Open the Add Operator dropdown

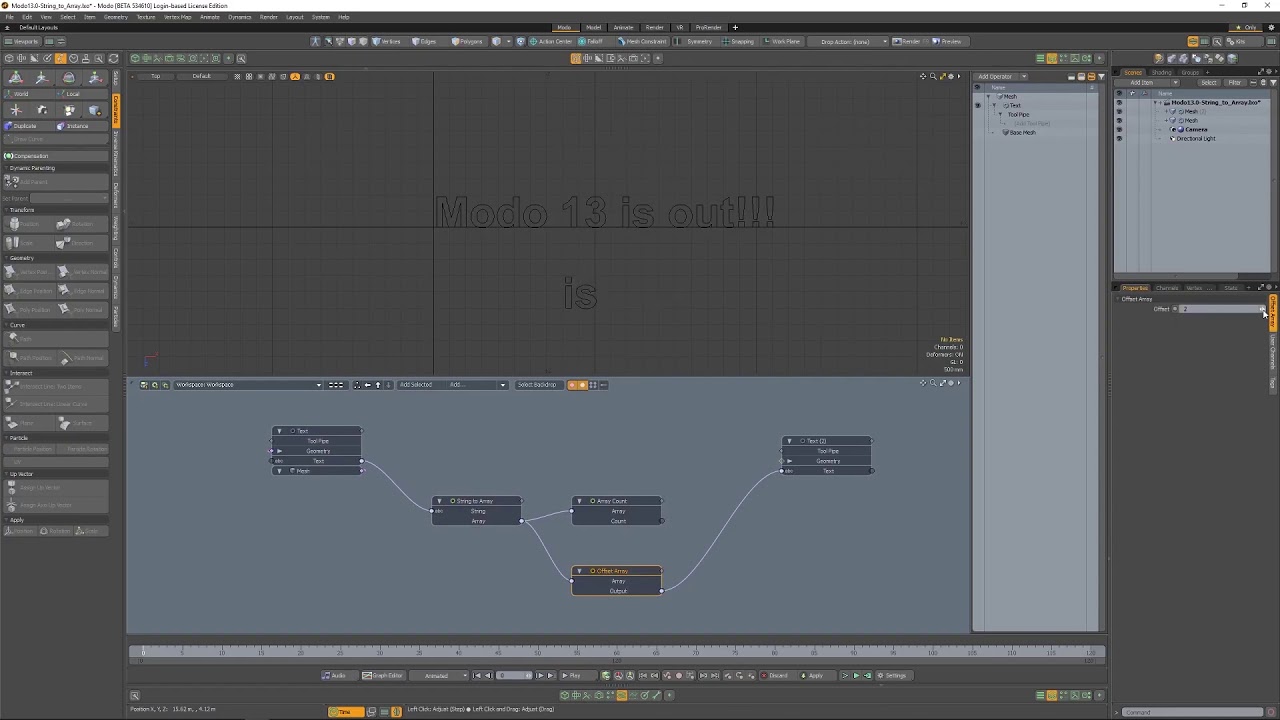1002,77
